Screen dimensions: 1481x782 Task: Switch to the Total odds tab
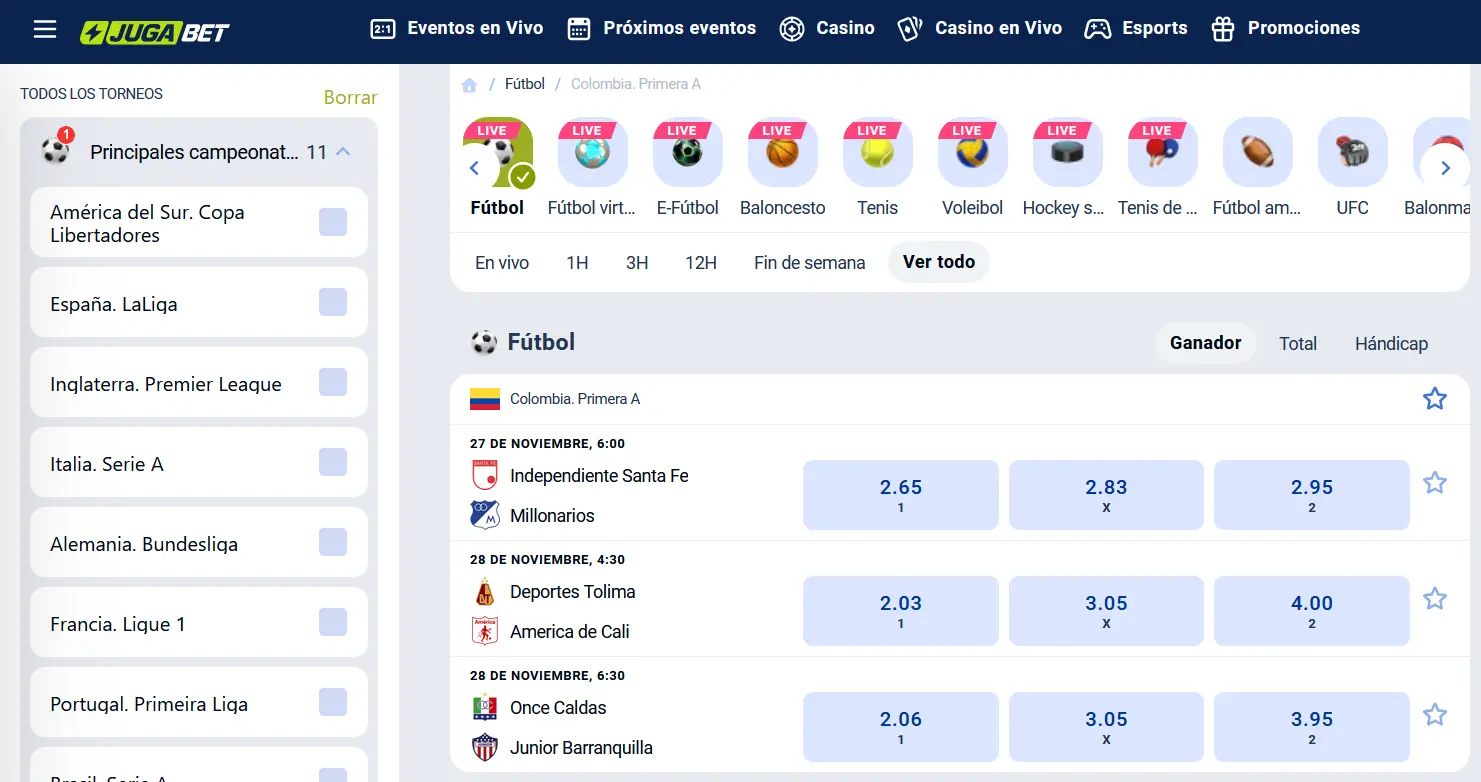1297,343
